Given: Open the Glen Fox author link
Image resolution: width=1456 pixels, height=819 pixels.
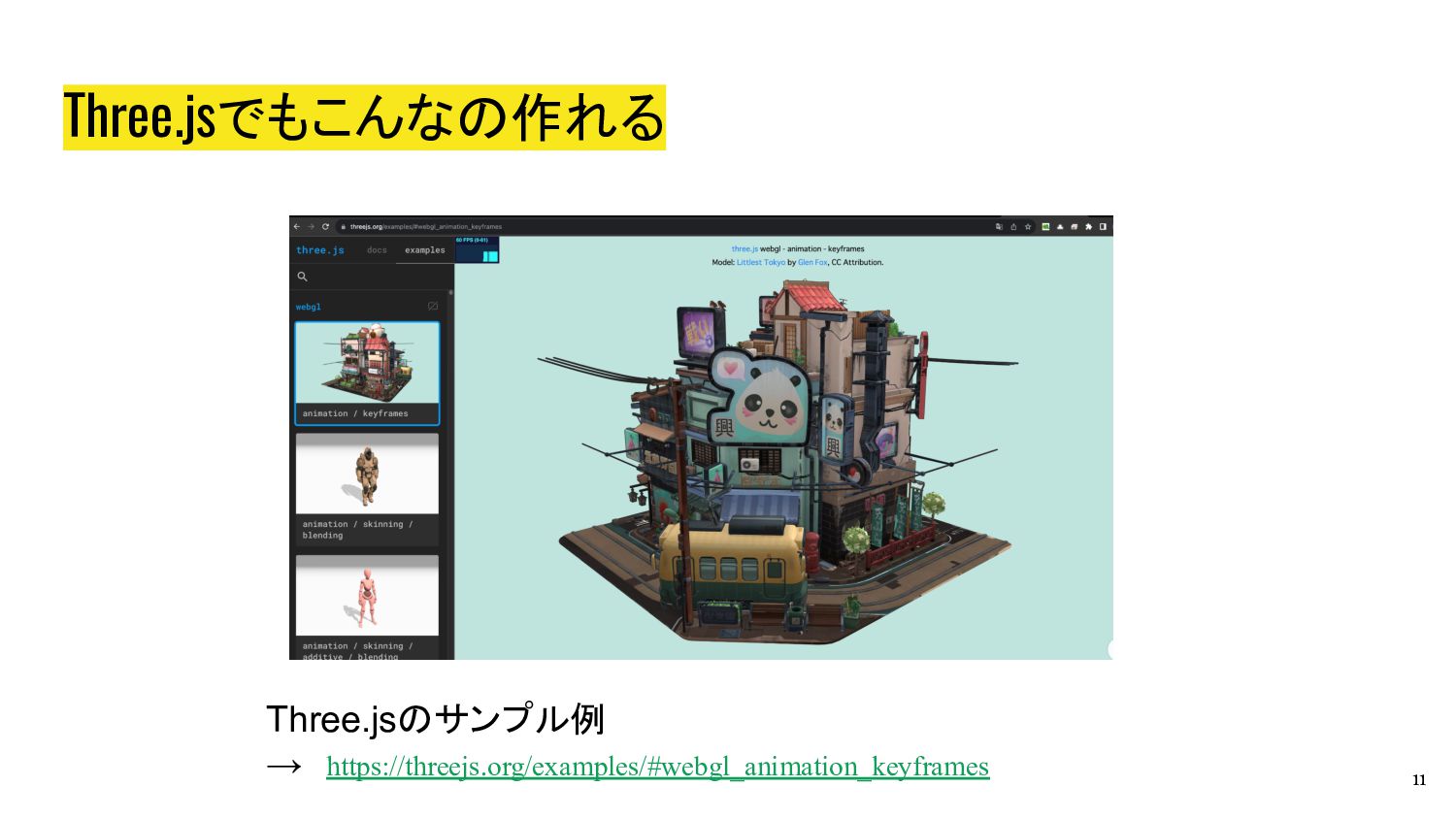Looking at the screenshot, I should coord(812,262).
